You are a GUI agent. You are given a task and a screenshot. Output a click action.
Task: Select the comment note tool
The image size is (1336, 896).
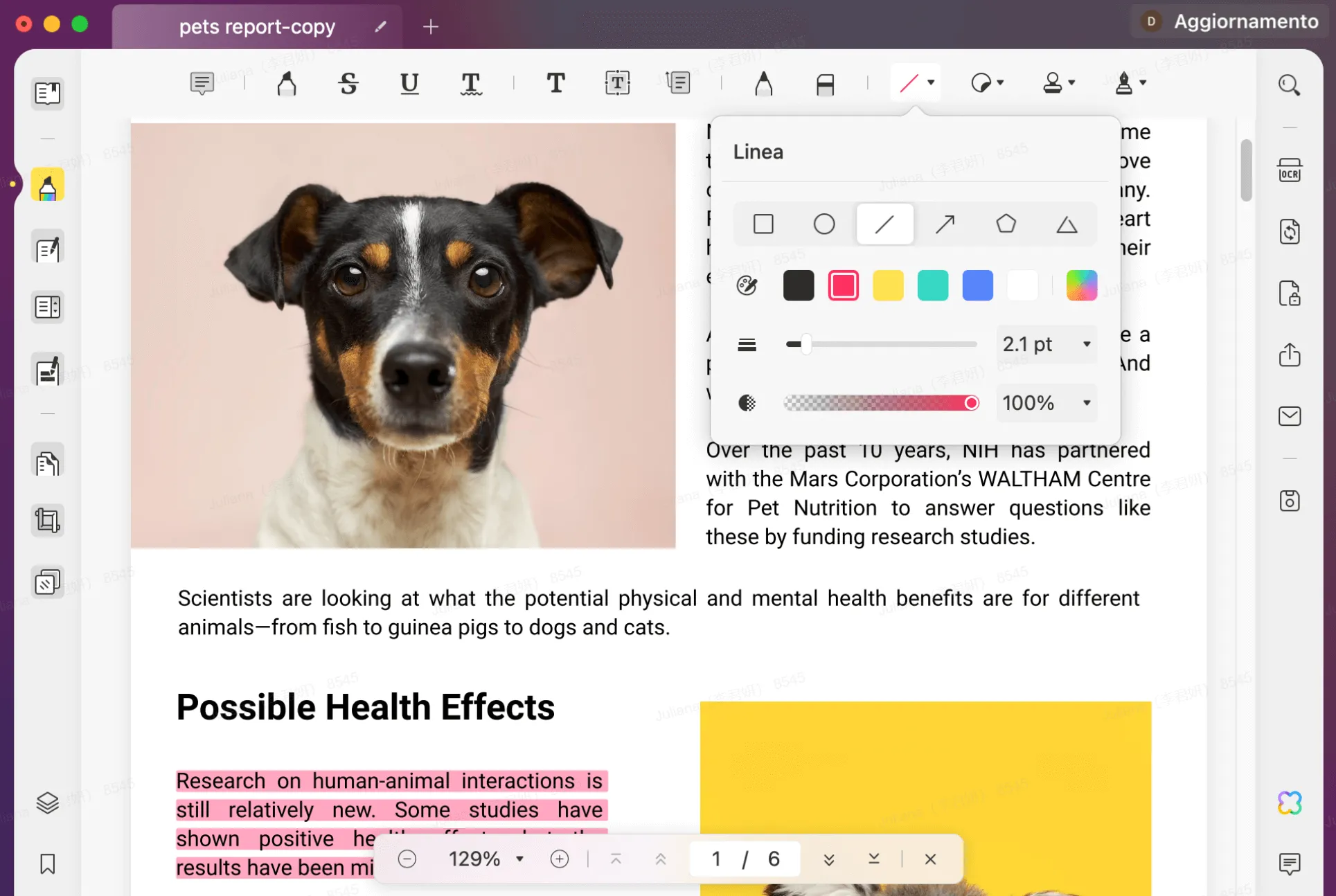[x=202, y=83]
